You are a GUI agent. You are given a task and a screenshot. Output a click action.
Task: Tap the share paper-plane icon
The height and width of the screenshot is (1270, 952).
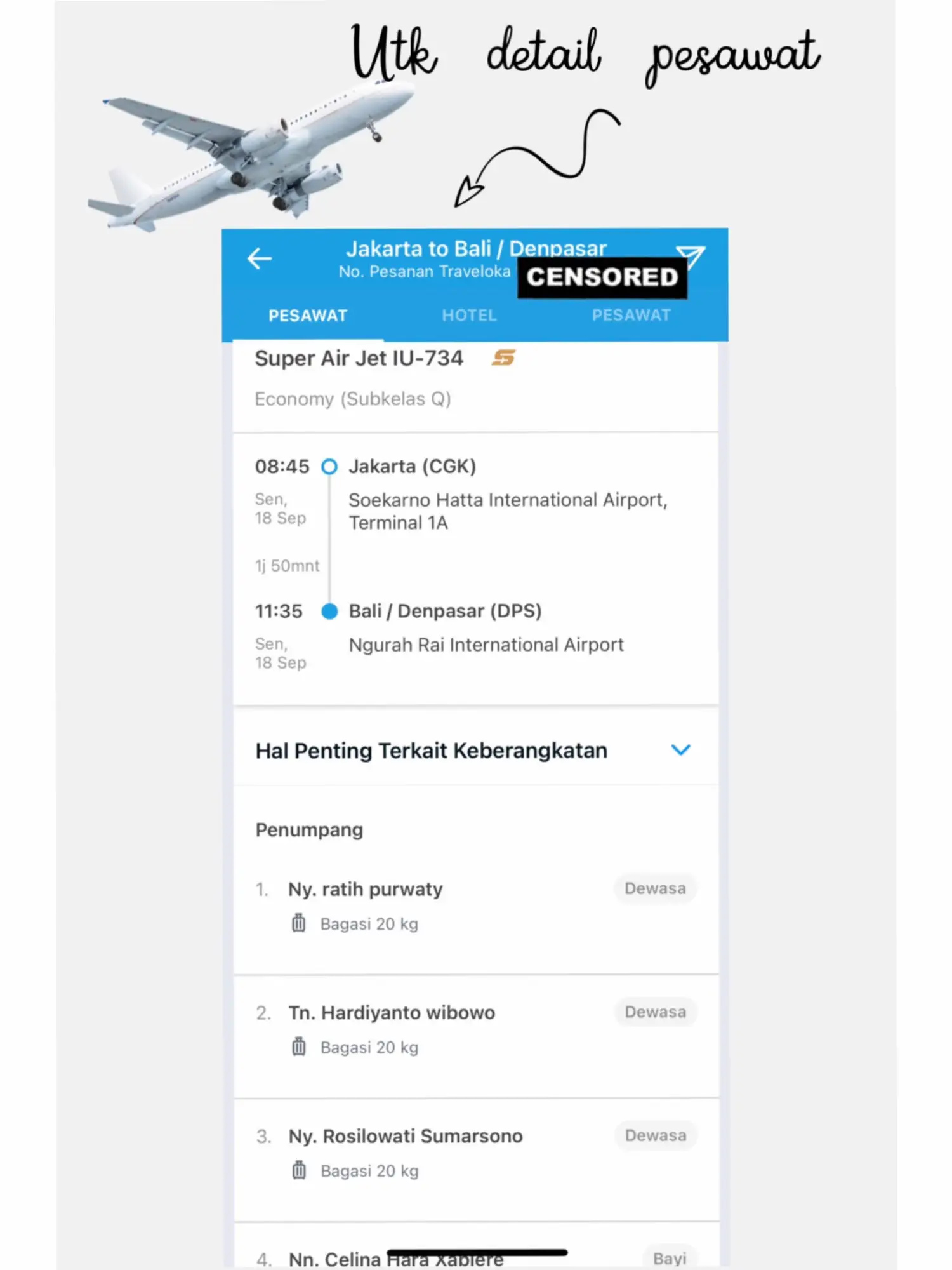click(x=691, y=257)
